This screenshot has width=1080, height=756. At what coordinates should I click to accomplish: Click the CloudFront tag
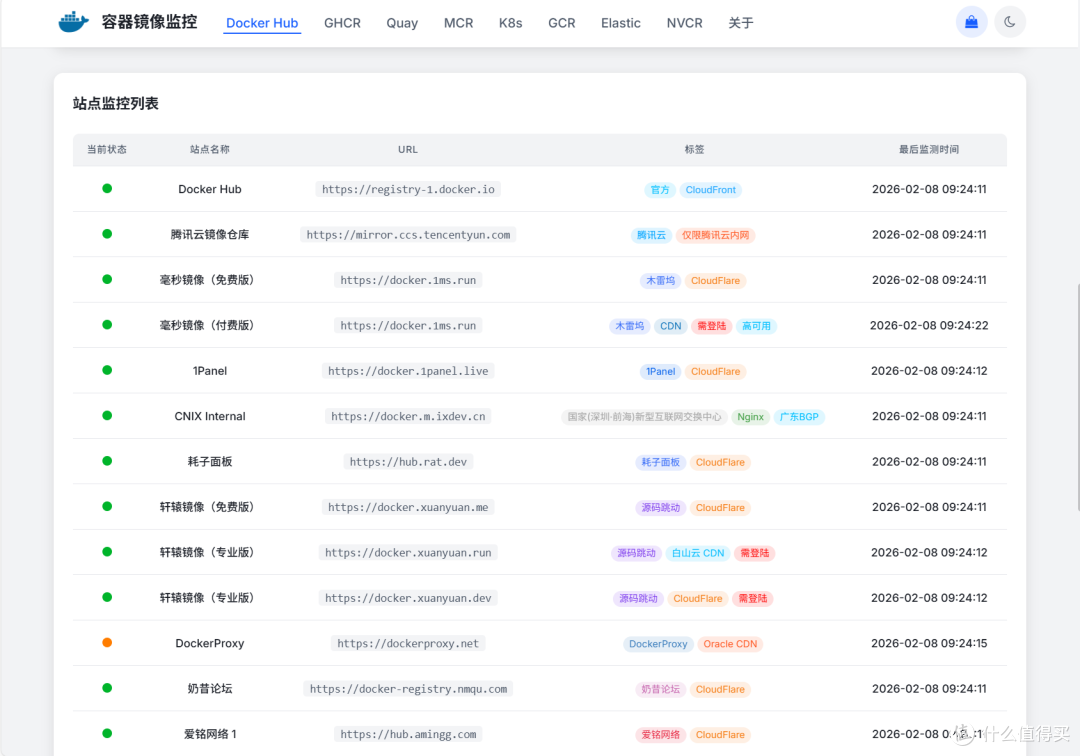click(x=710, y=190)
